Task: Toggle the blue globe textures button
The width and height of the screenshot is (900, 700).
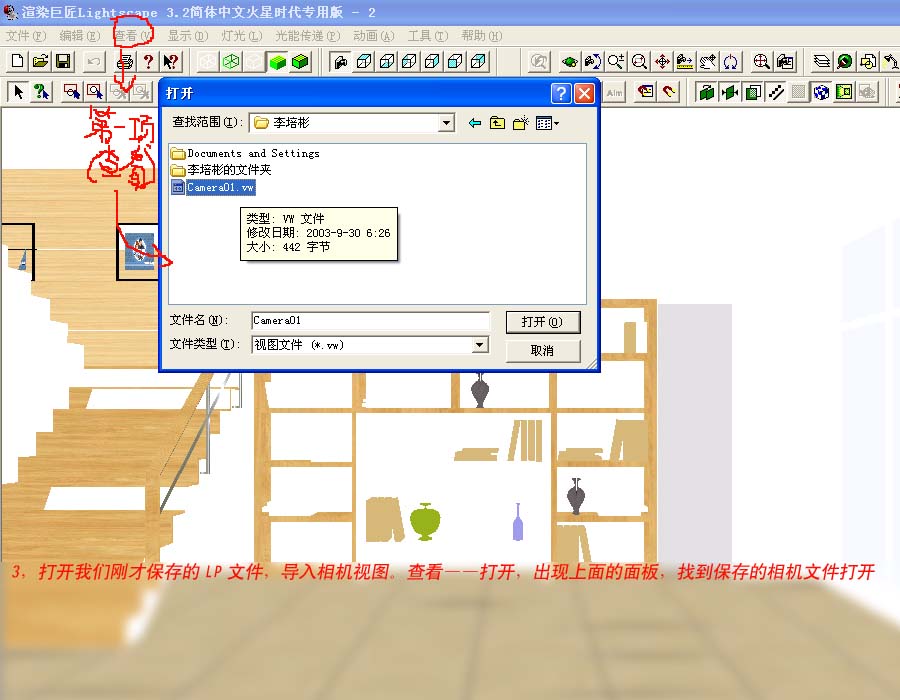Action: coord(821,92)
